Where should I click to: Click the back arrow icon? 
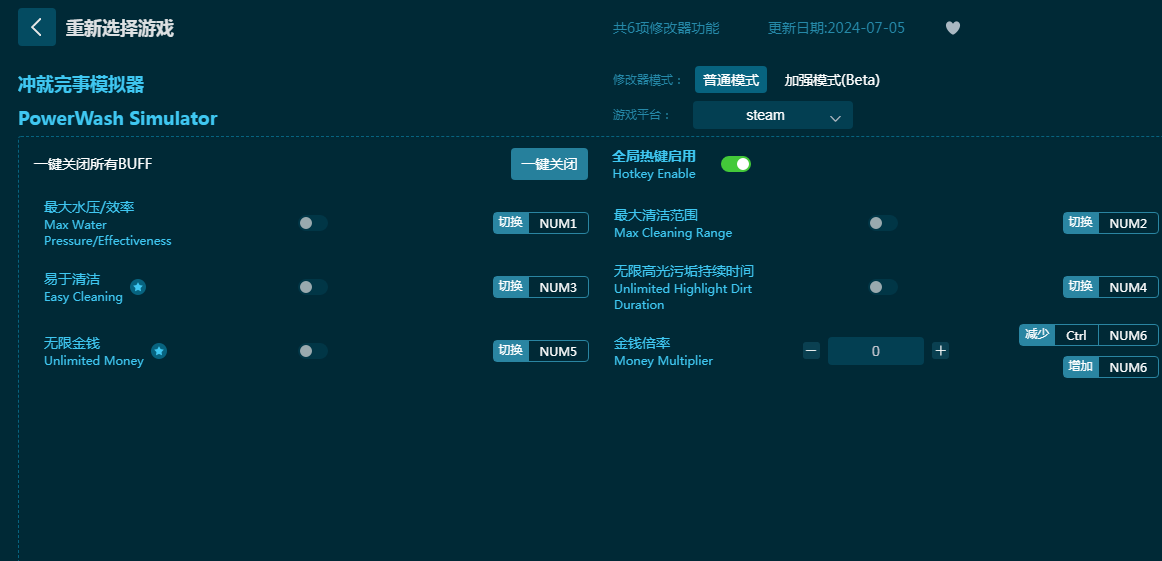tap(36, 27)
